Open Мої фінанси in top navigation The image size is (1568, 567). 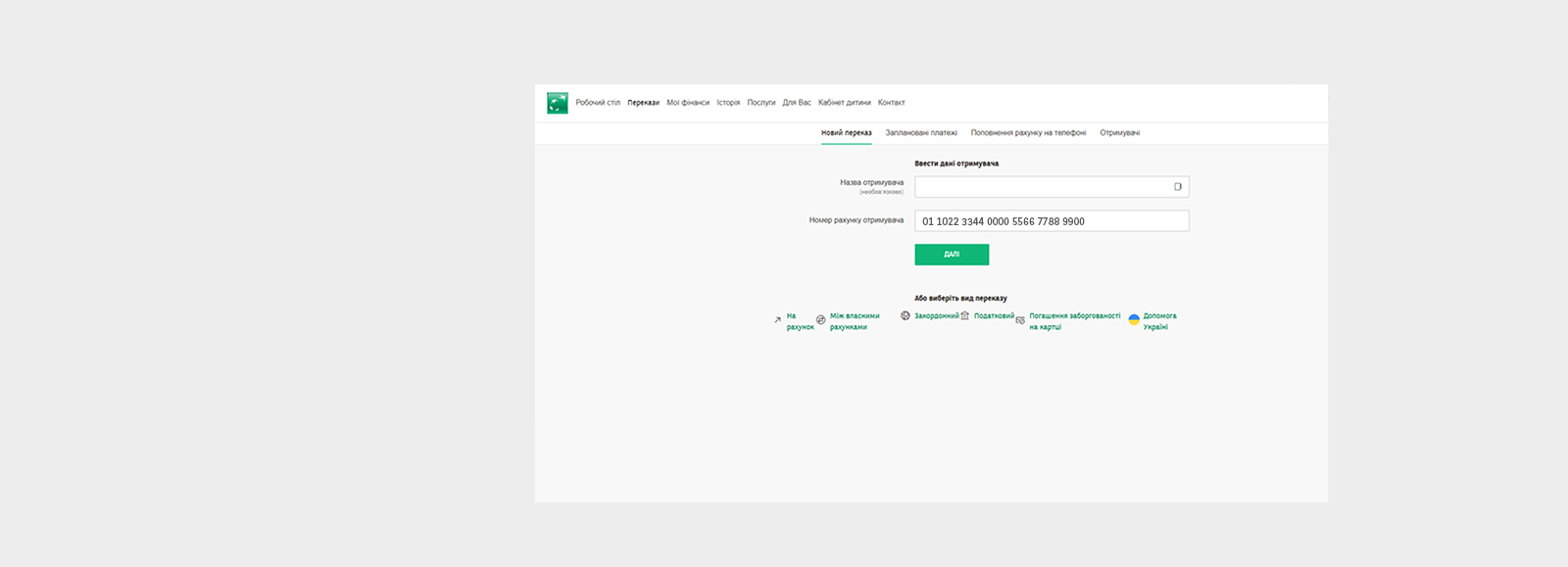click(687, 103)
